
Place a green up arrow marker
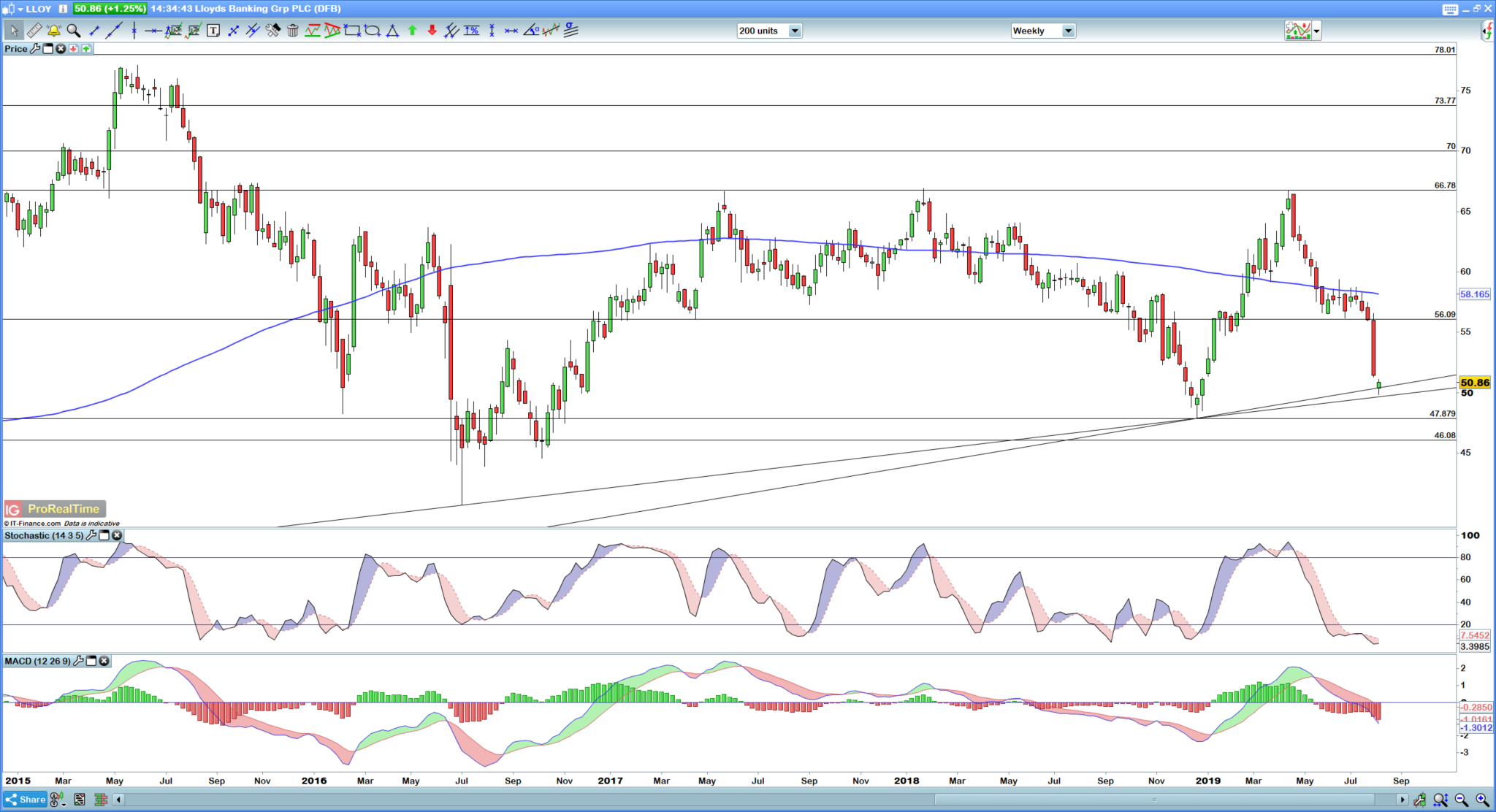412,31
